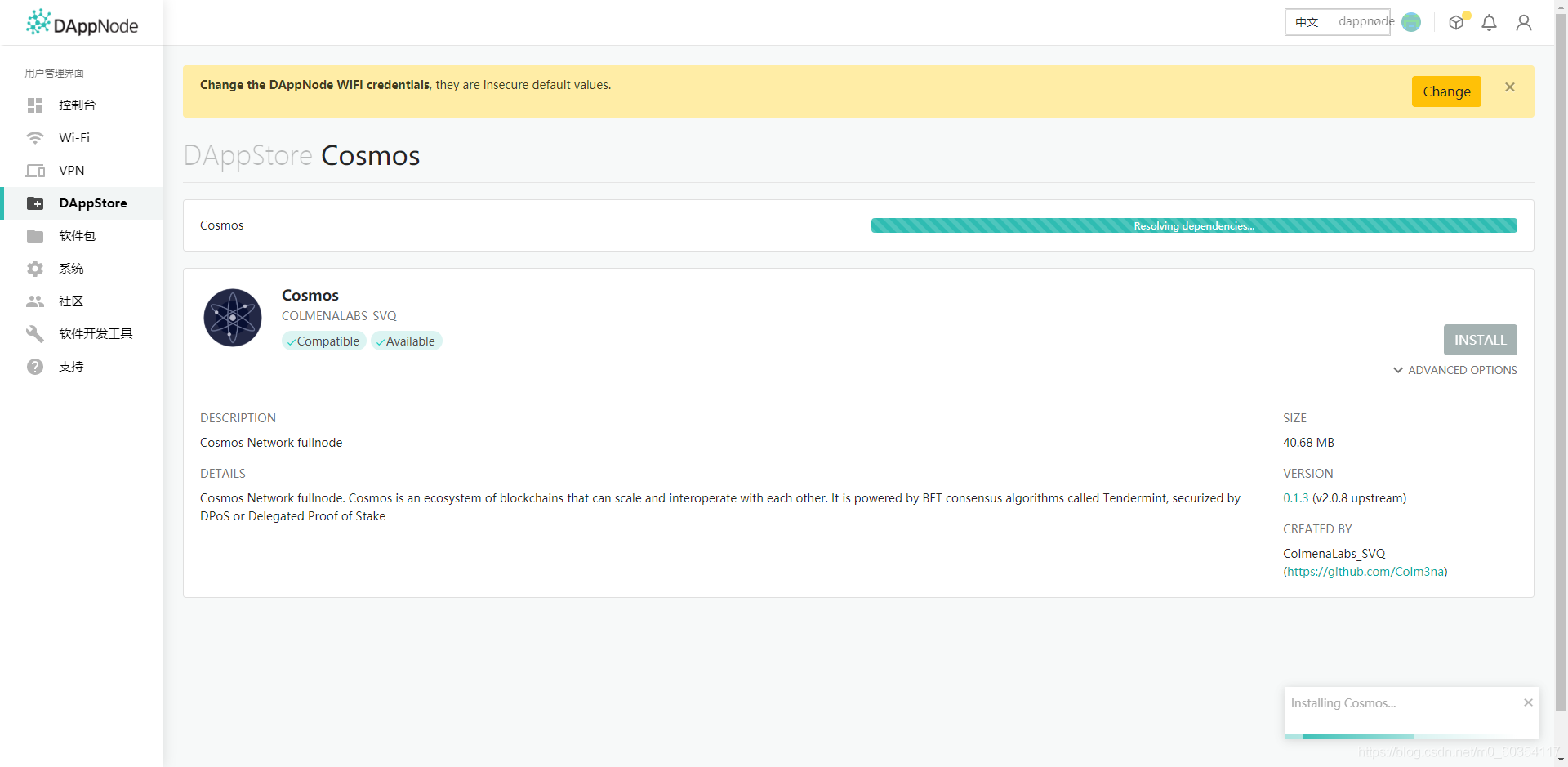1568x767 pixels.
Task: Click the Change button in warning banner
Action: pyautogui.click(x=1446, y=91)
